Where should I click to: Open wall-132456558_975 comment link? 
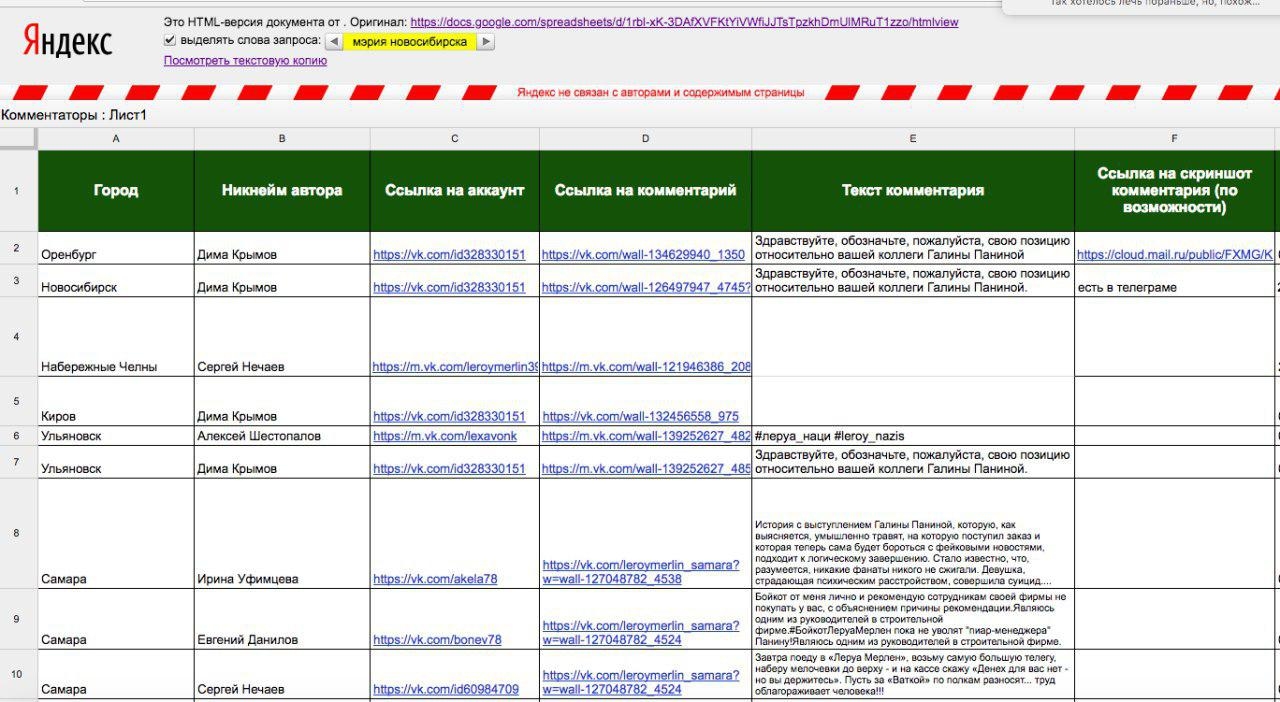click(x=640, y=416)
